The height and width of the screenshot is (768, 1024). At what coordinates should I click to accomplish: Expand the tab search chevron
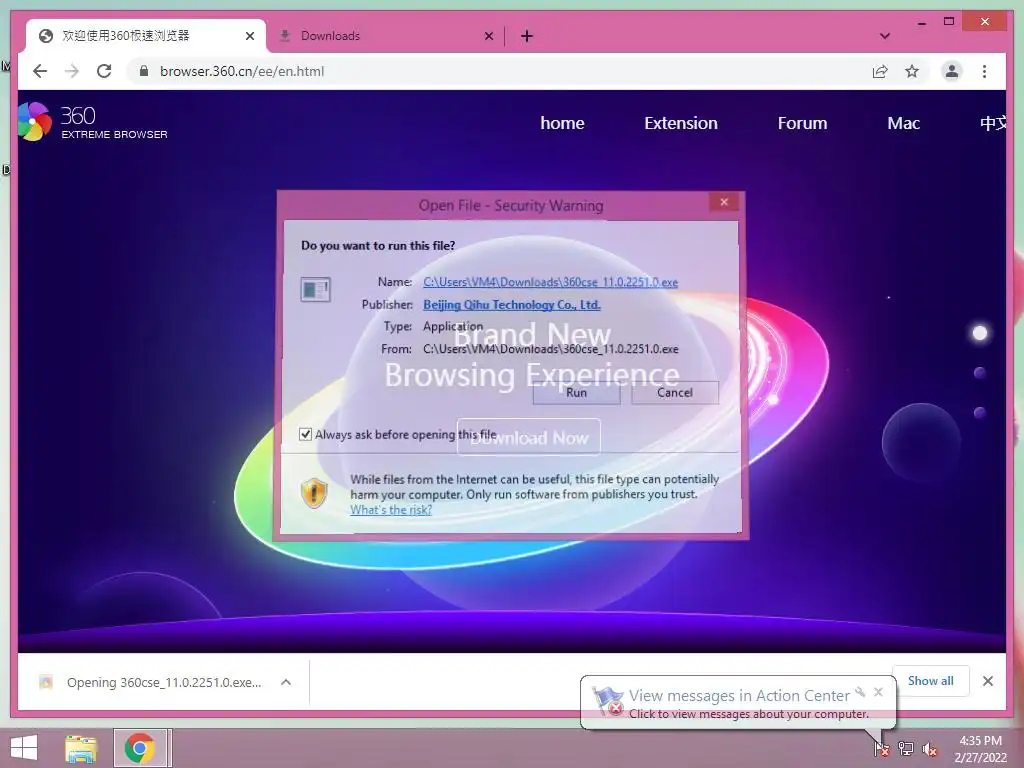(x=885, y=36)
